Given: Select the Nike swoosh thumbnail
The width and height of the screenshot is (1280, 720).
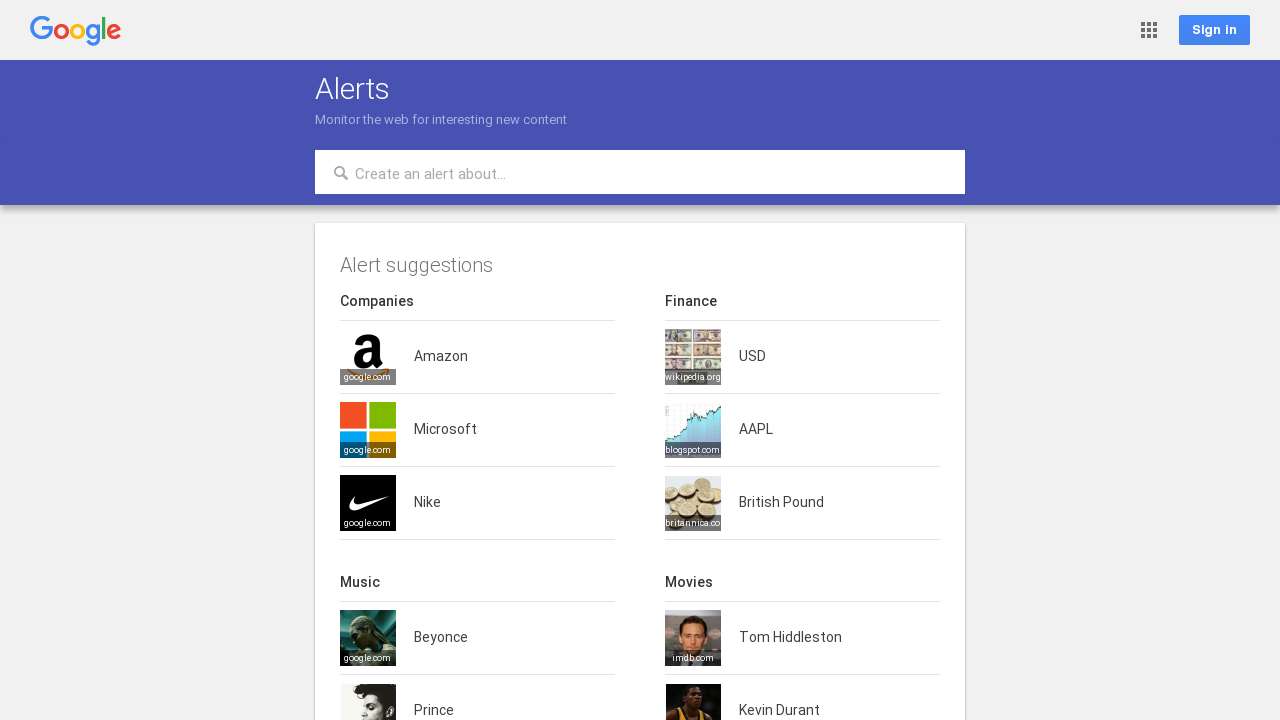Looking at the screenshot, I should click(x=368, y=503).
